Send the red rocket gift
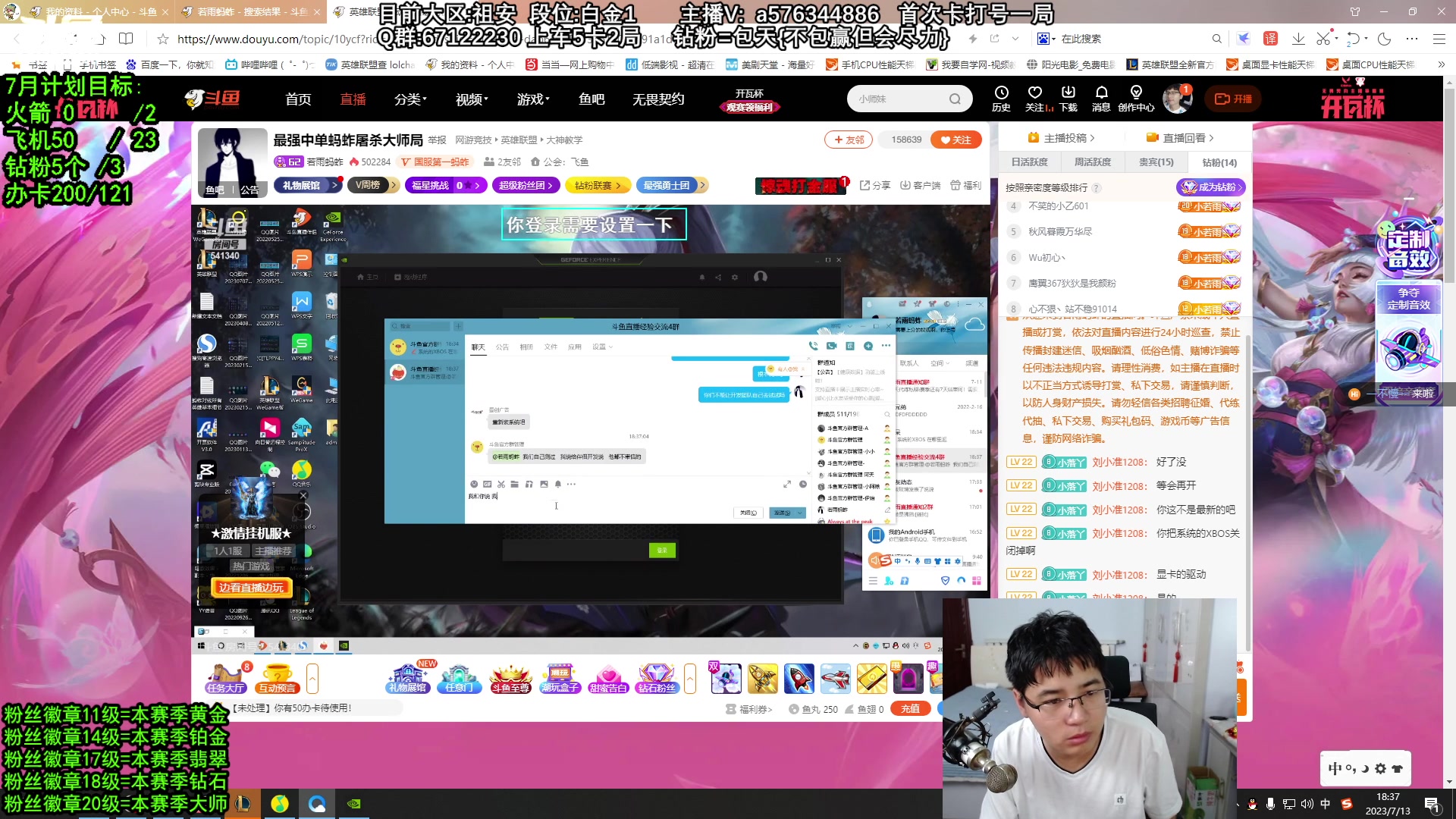1456x819 pixels. point(799,678)
